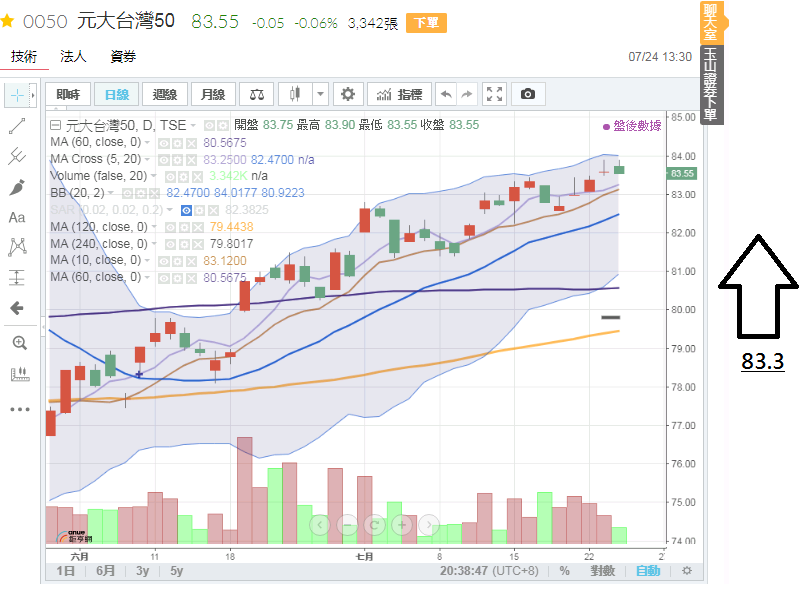Toggle 自動 auto scale
Screen dimensions: 805x600
(x=648, y=571)
